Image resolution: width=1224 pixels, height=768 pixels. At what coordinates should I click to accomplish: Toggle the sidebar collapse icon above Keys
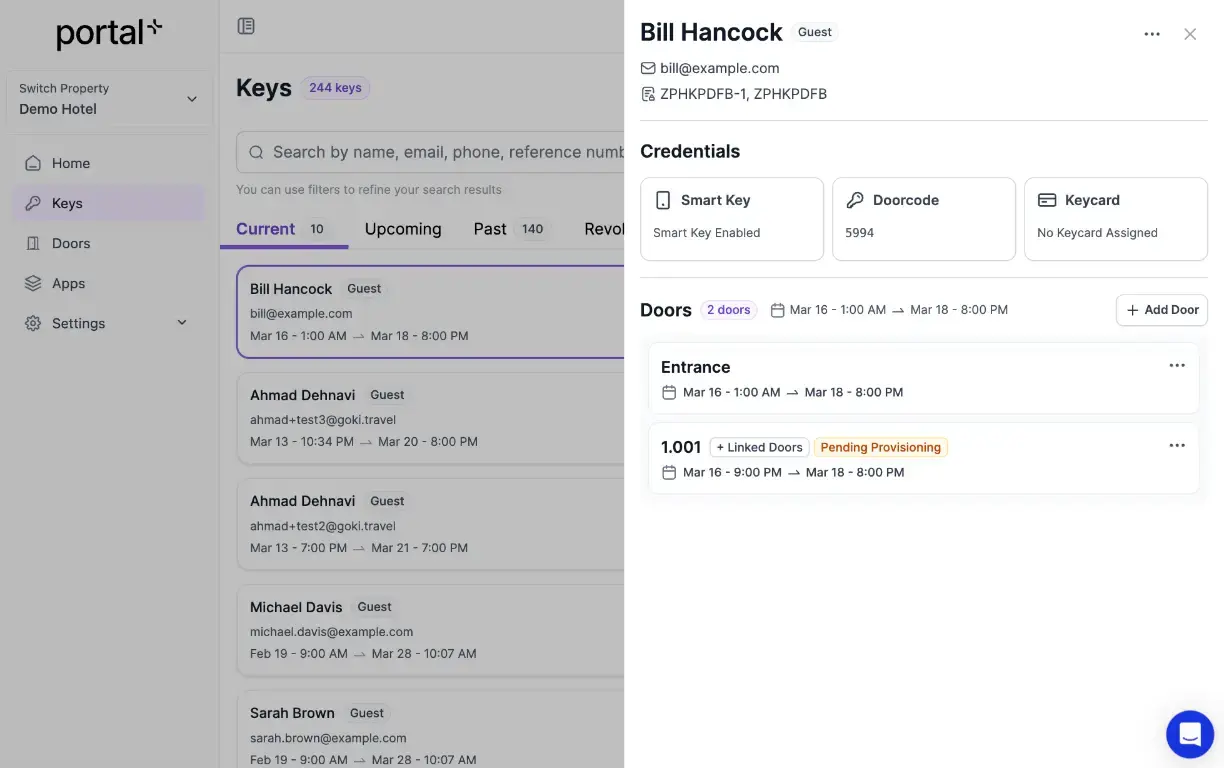pos(246,25)
